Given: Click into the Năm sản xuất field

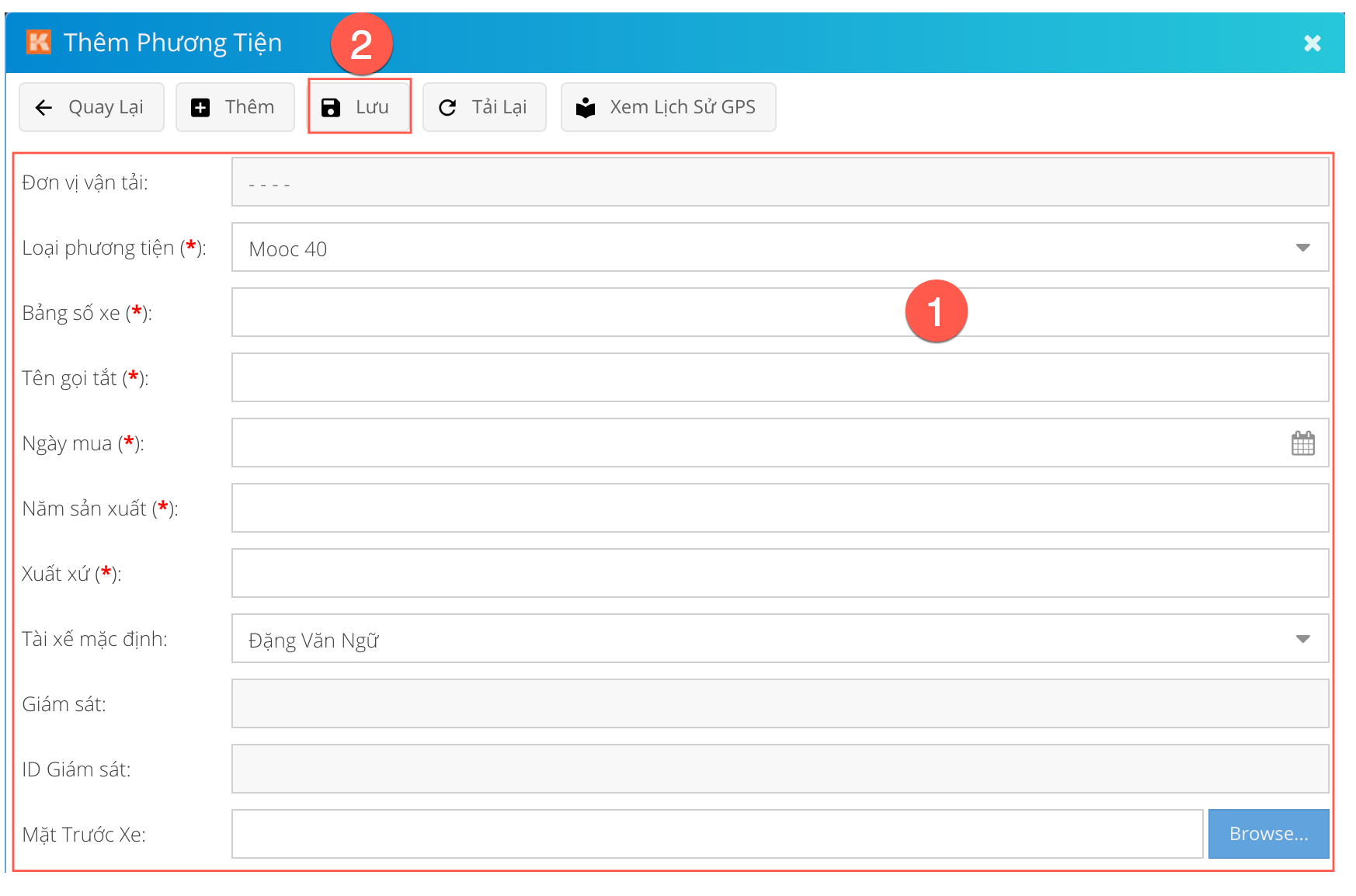Looking at the screenshot, I should coord(779,509).
